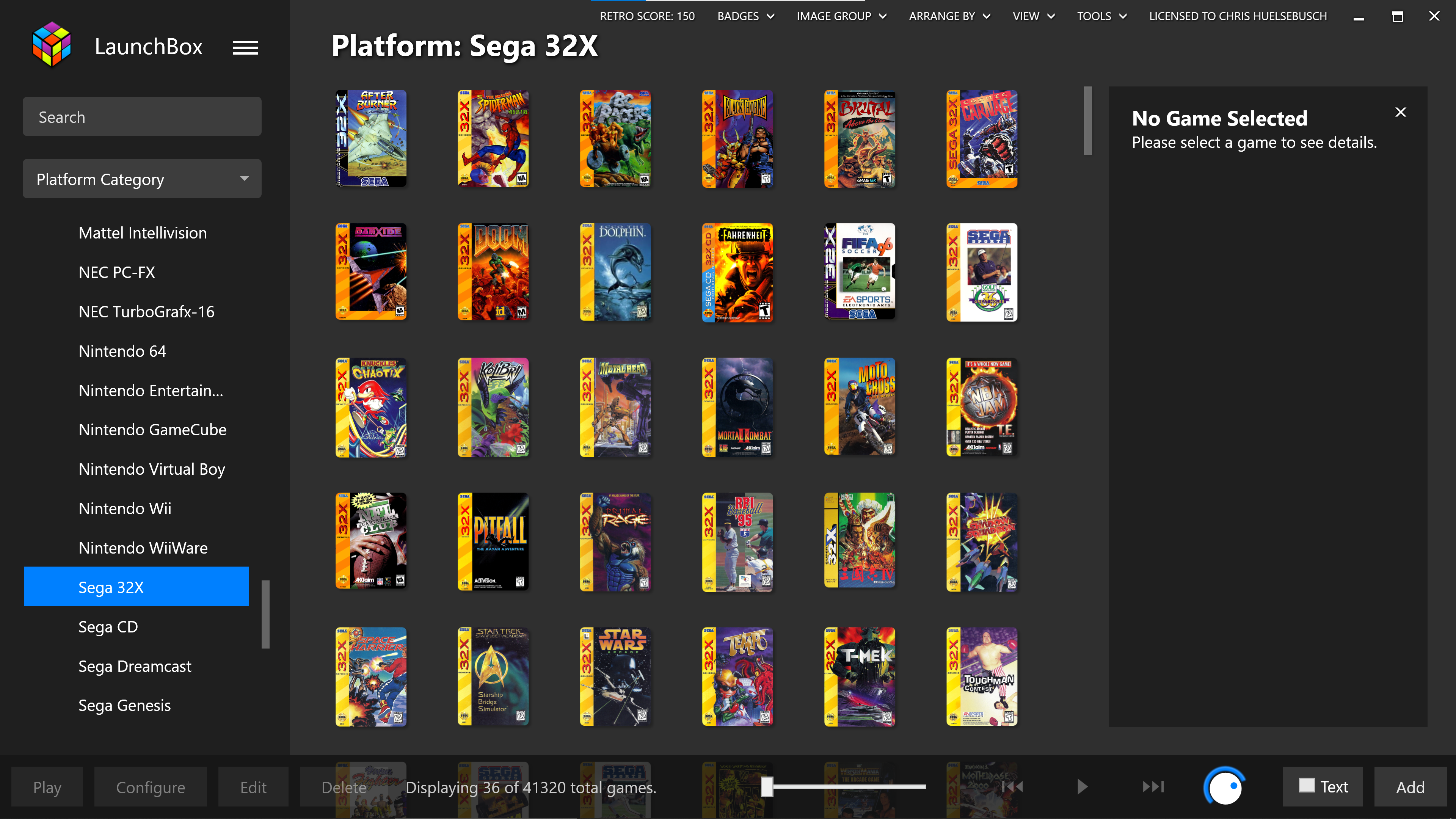1456x819 pixels.
Task: Select FIFA Soccer 96 box art
Action: point(859,271)
